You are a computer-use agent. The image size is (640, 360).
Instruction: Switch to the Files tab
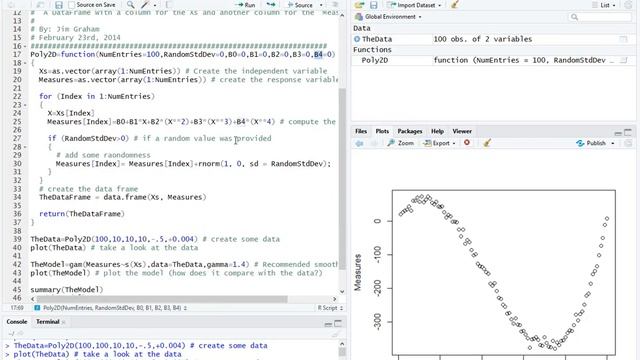[x=361, y=131]
